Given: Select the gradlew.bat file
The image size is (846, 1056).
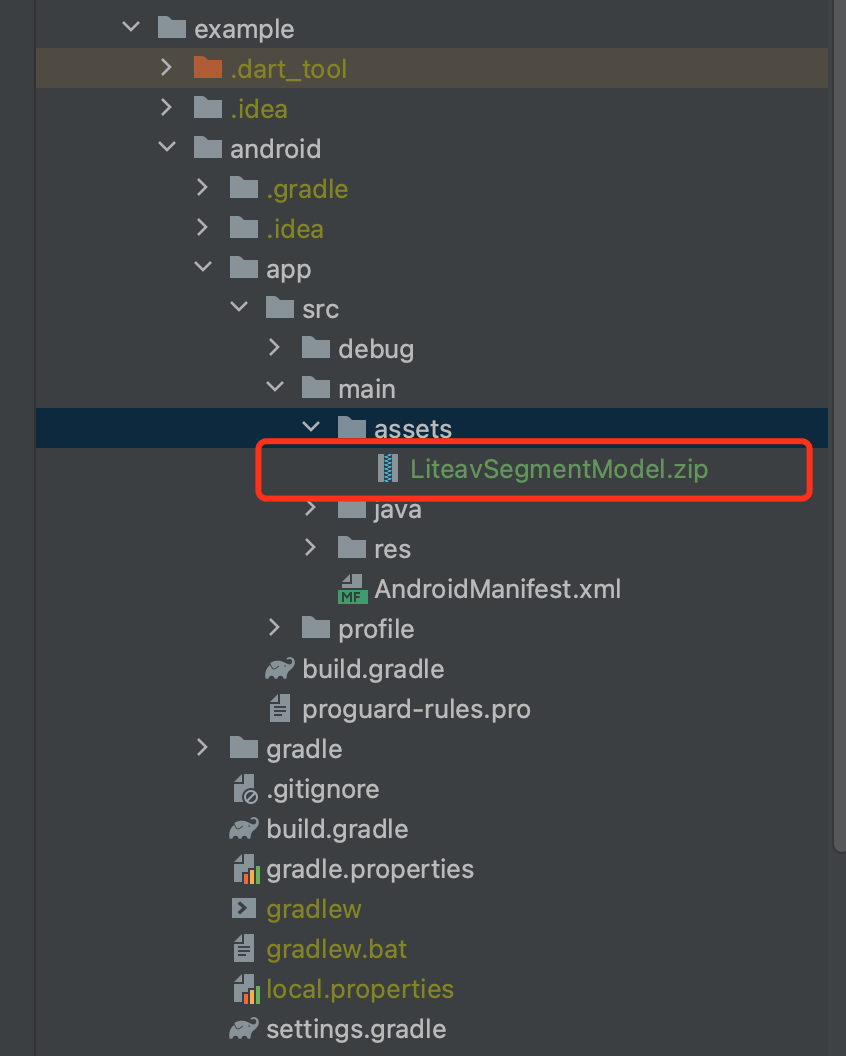Looking at the screenshot, I should click(336, 949).
